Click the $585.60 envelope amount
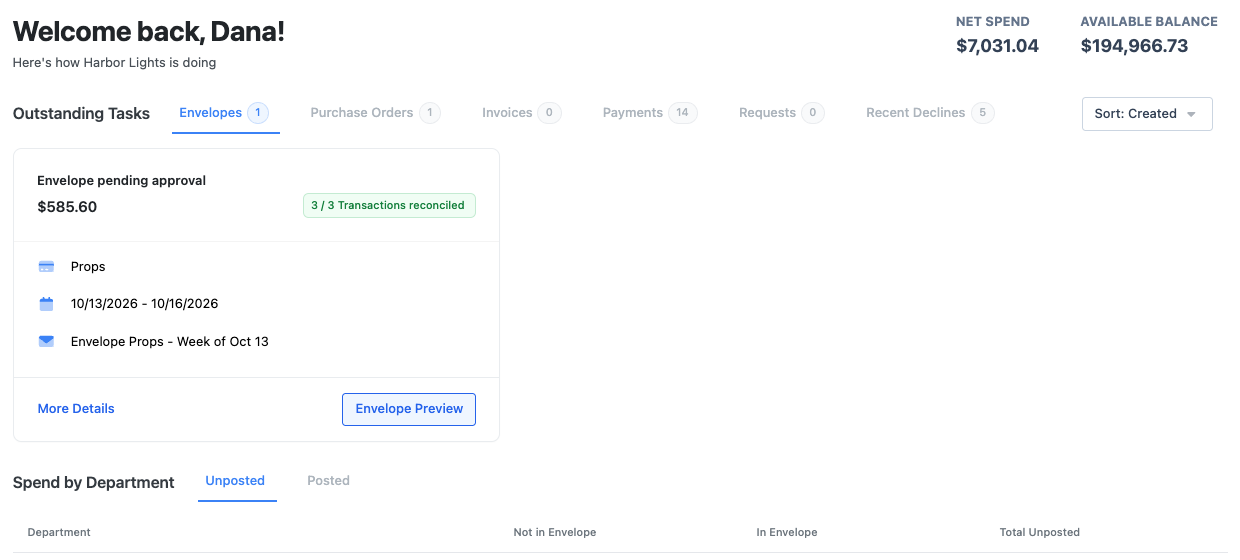1240x560 pixels. tap(67, 207)
